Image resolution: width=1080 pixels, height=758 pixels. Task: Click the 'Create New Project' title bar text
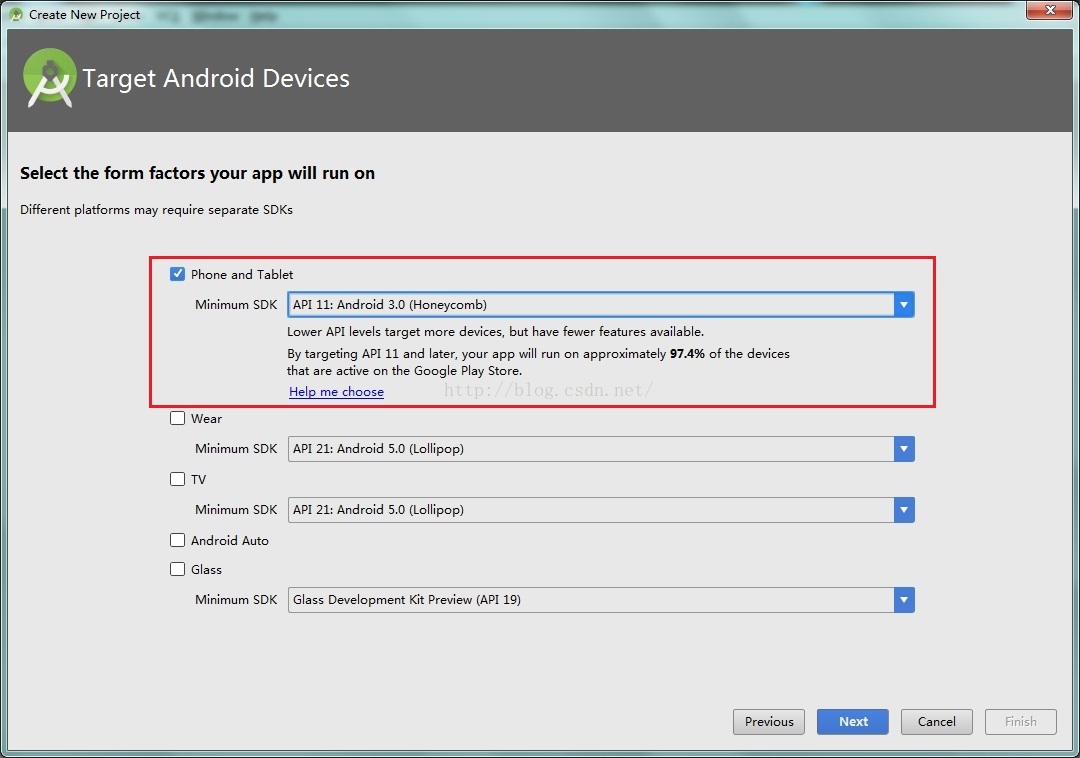[85, 15]
